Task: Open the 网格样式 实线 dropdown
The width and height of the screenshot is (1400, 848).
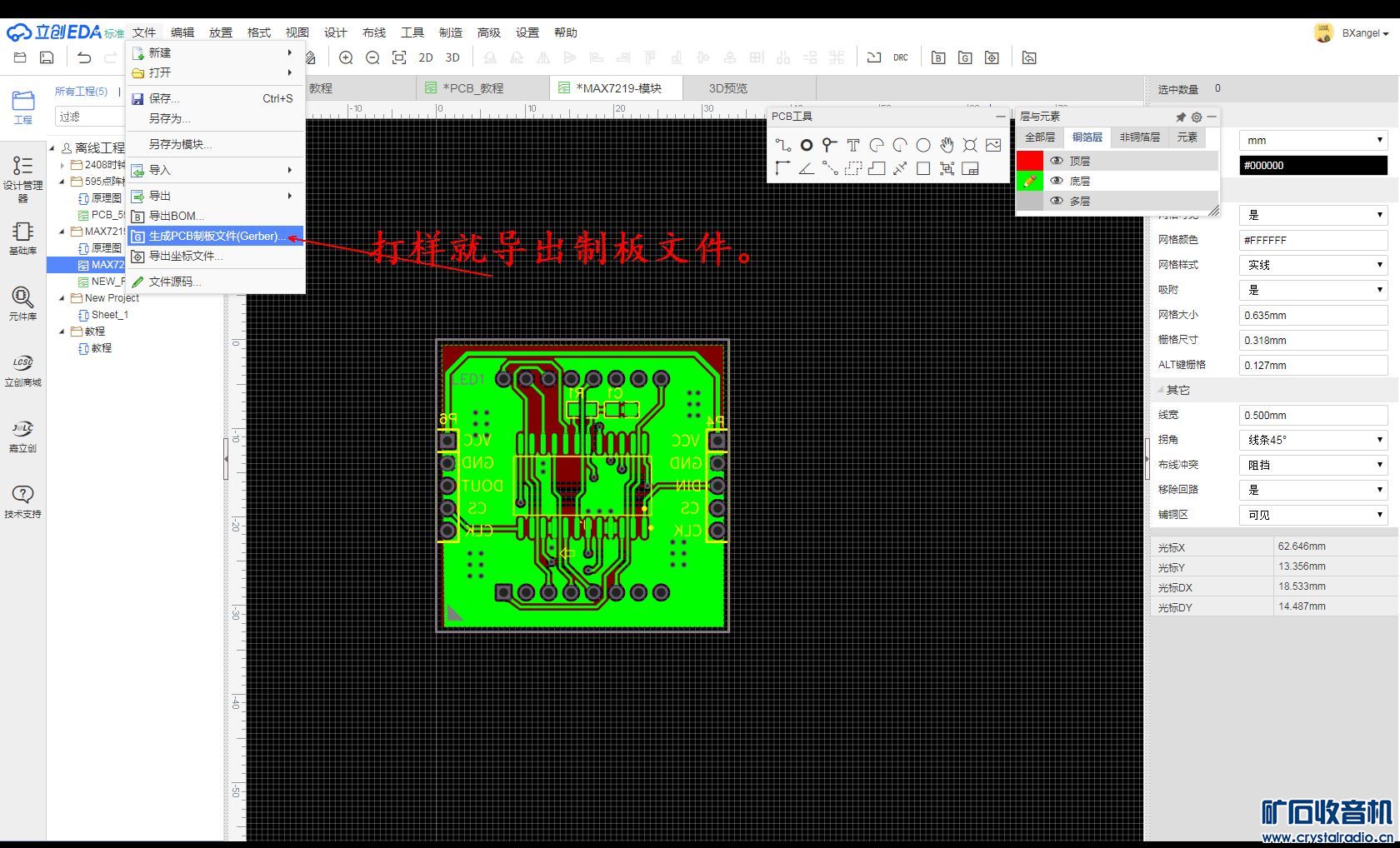Action: 1312,265
